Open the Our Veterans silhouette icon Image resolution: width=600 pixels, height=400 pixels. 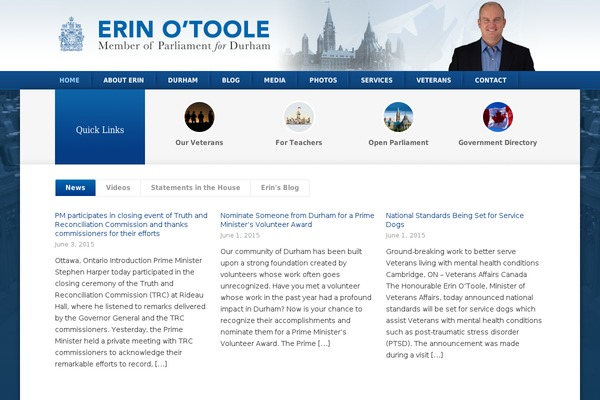[x=199, y=117]
